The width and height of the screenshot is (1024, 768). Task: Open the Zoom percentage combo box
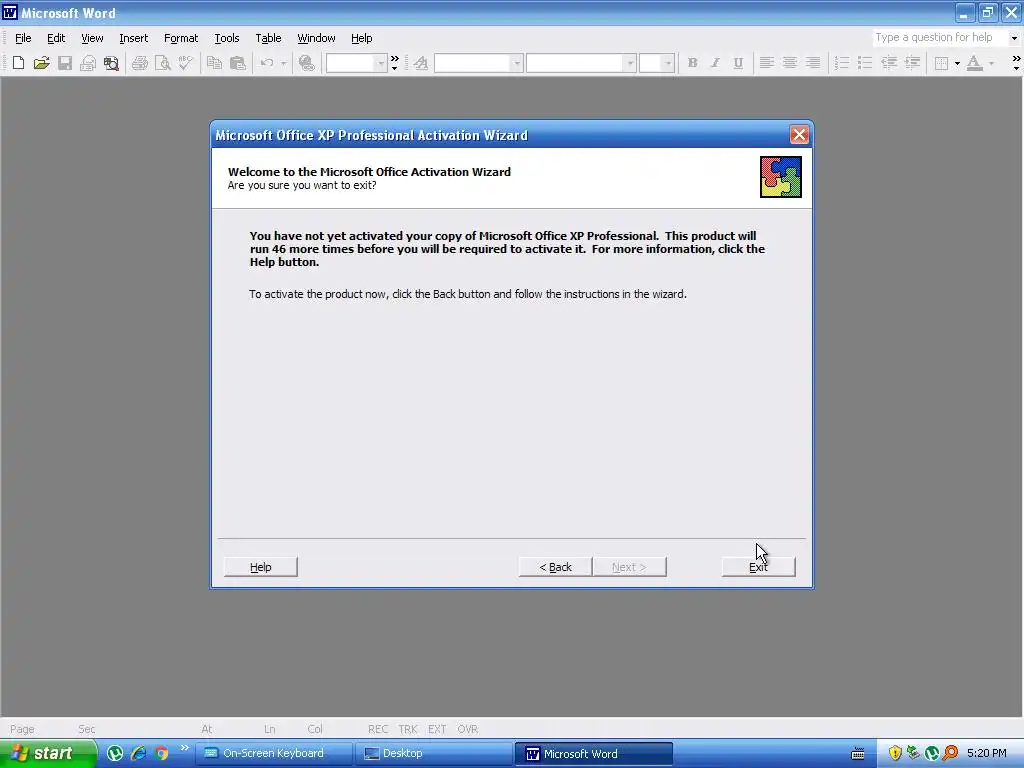pos(357,63)
